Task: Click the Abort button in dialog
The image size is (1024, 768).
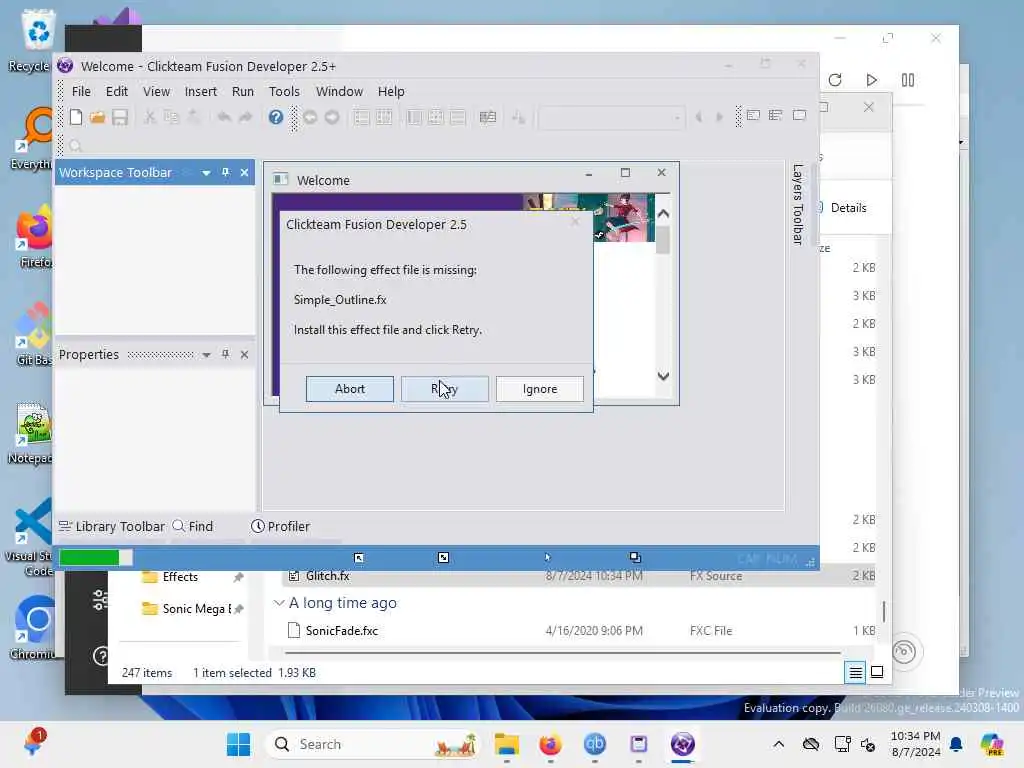Action: (349, 389)
